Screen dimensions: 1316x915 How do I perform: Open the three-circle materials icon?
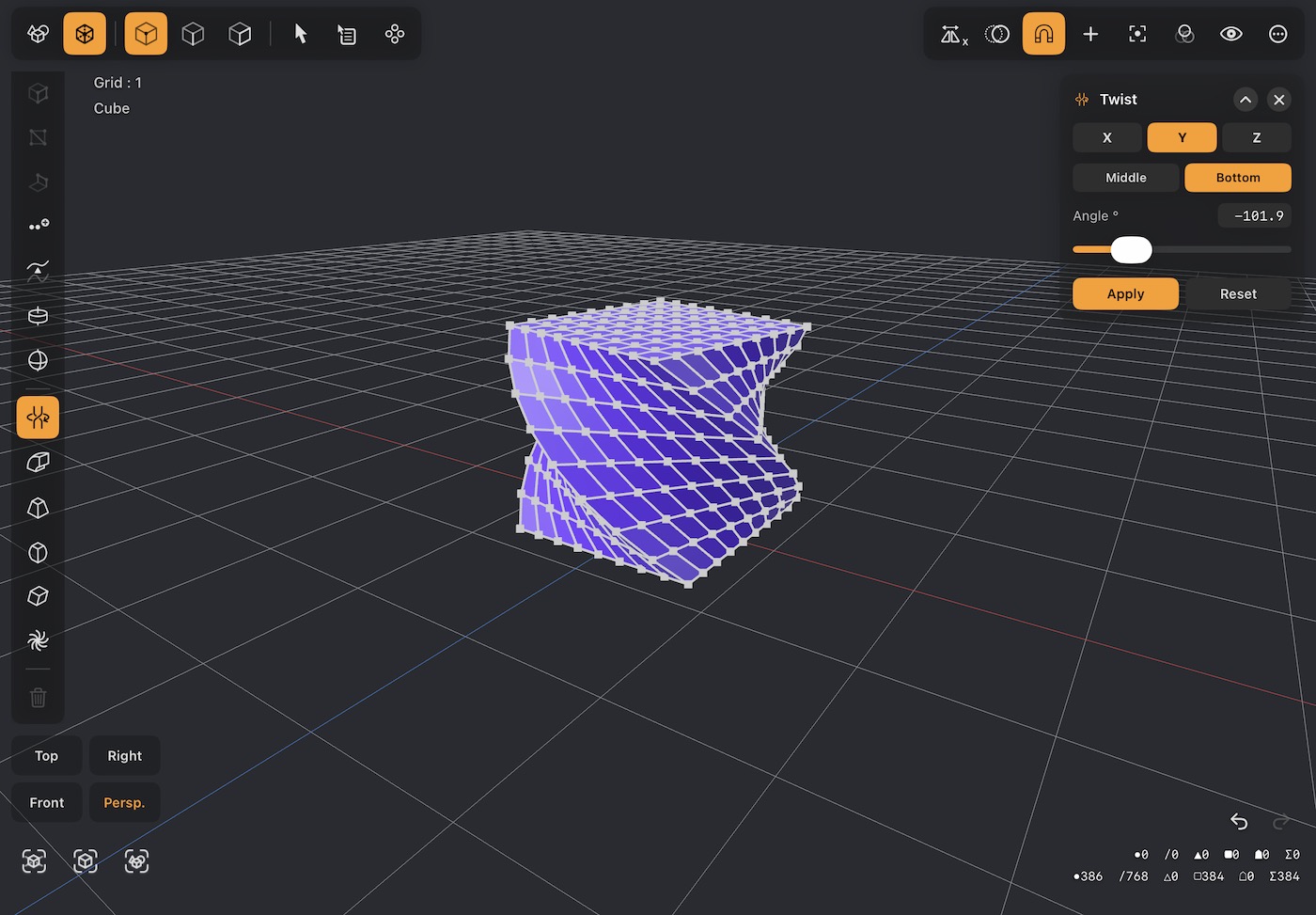[x=1184, y=34]
